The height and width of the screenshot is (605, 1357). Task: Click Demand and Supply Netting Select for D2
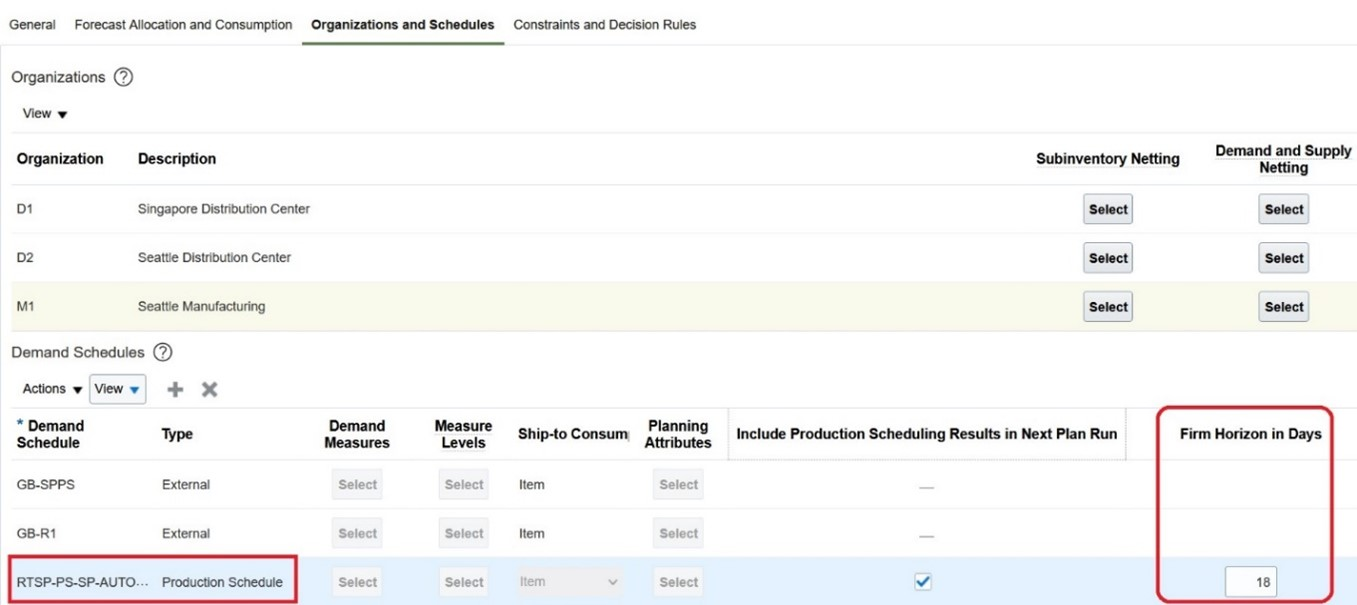pyautogui.click(x=1283, y=258)
